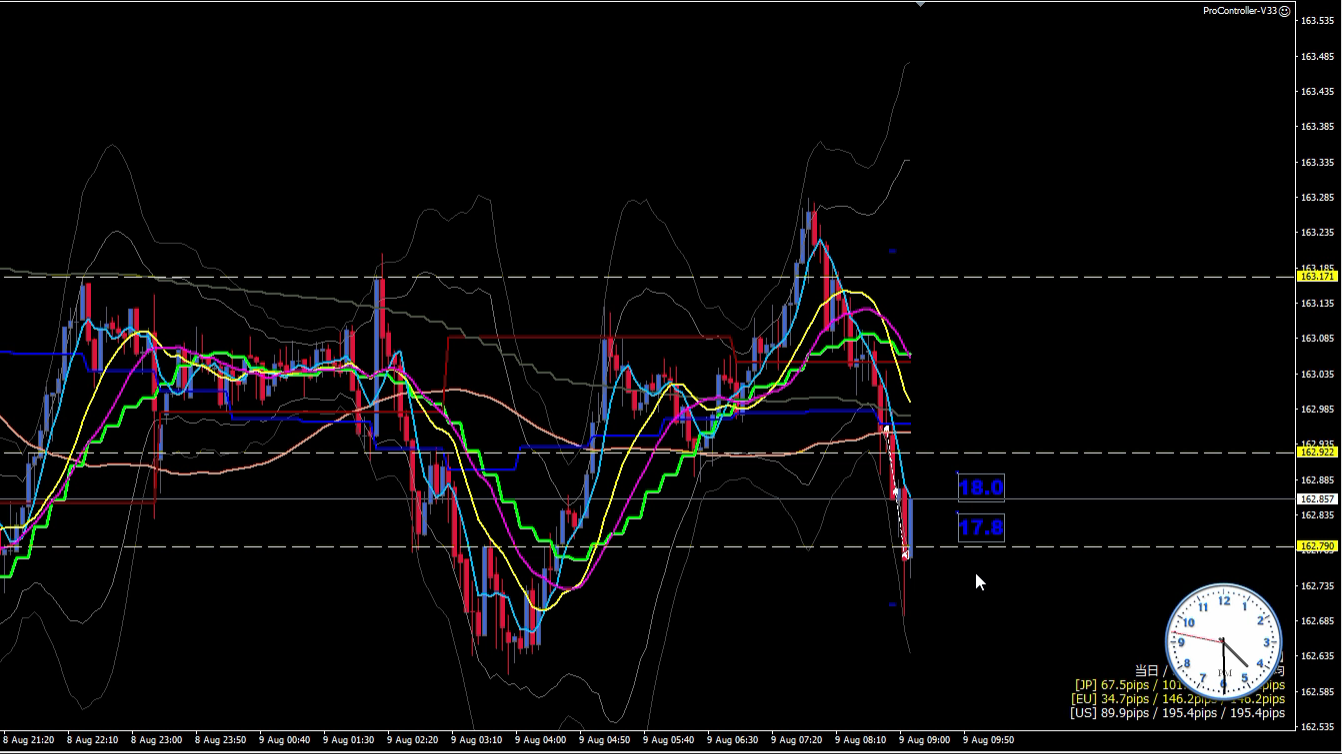This screenshot has height=754, width=1342.
Task: Click the 162.735 price scale value
Action: pos(1318,585)
